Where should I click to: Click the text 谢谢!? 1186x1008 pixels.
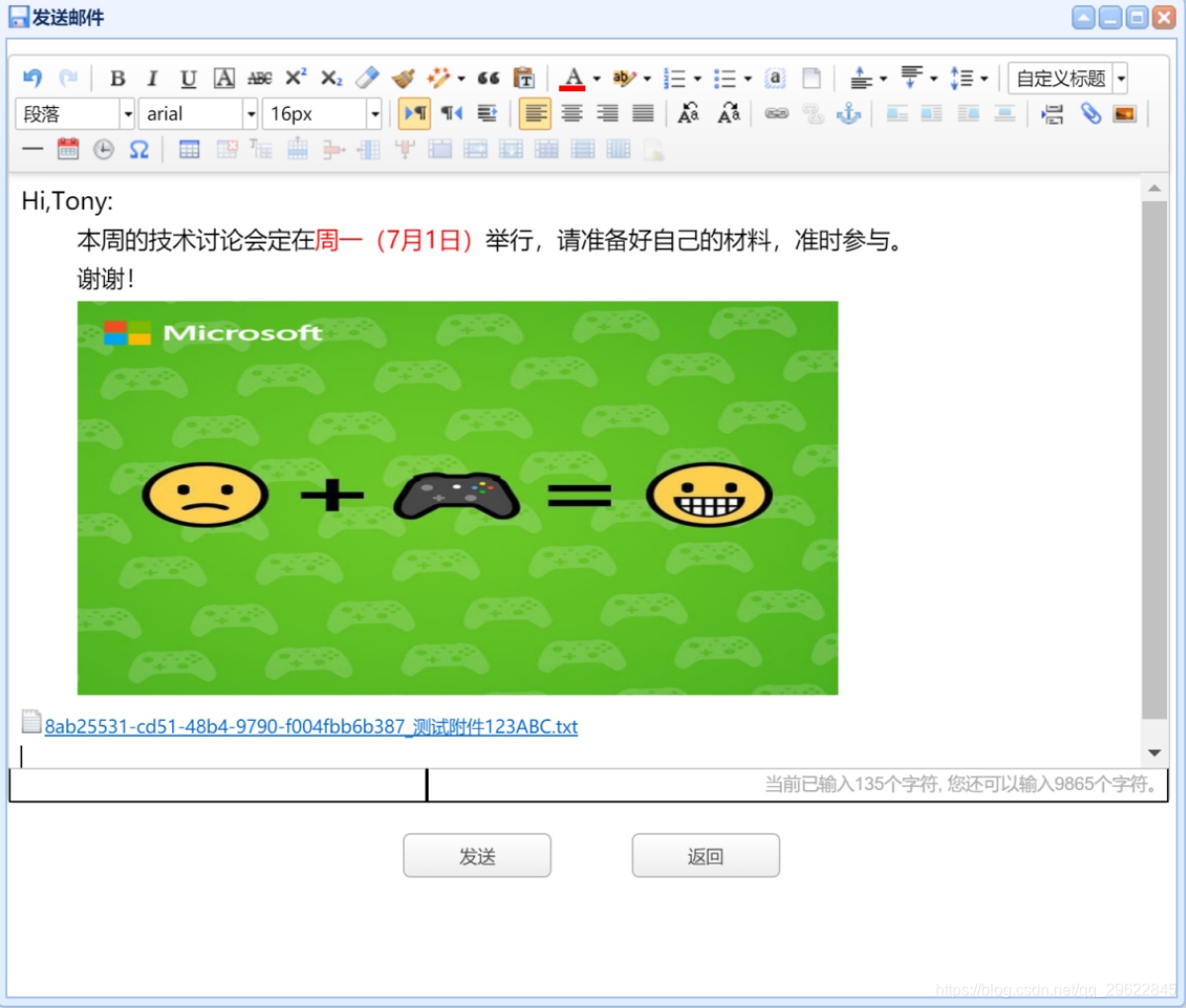pos(106,279)
